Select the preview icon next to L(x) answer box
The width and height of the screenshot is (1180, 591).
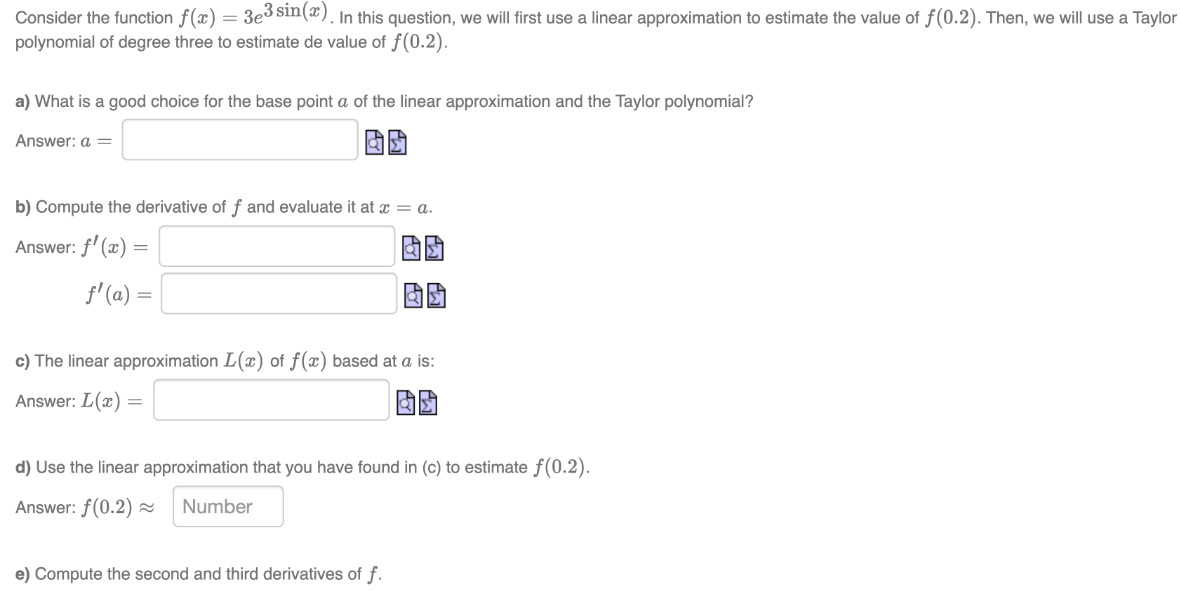[404, 402]
